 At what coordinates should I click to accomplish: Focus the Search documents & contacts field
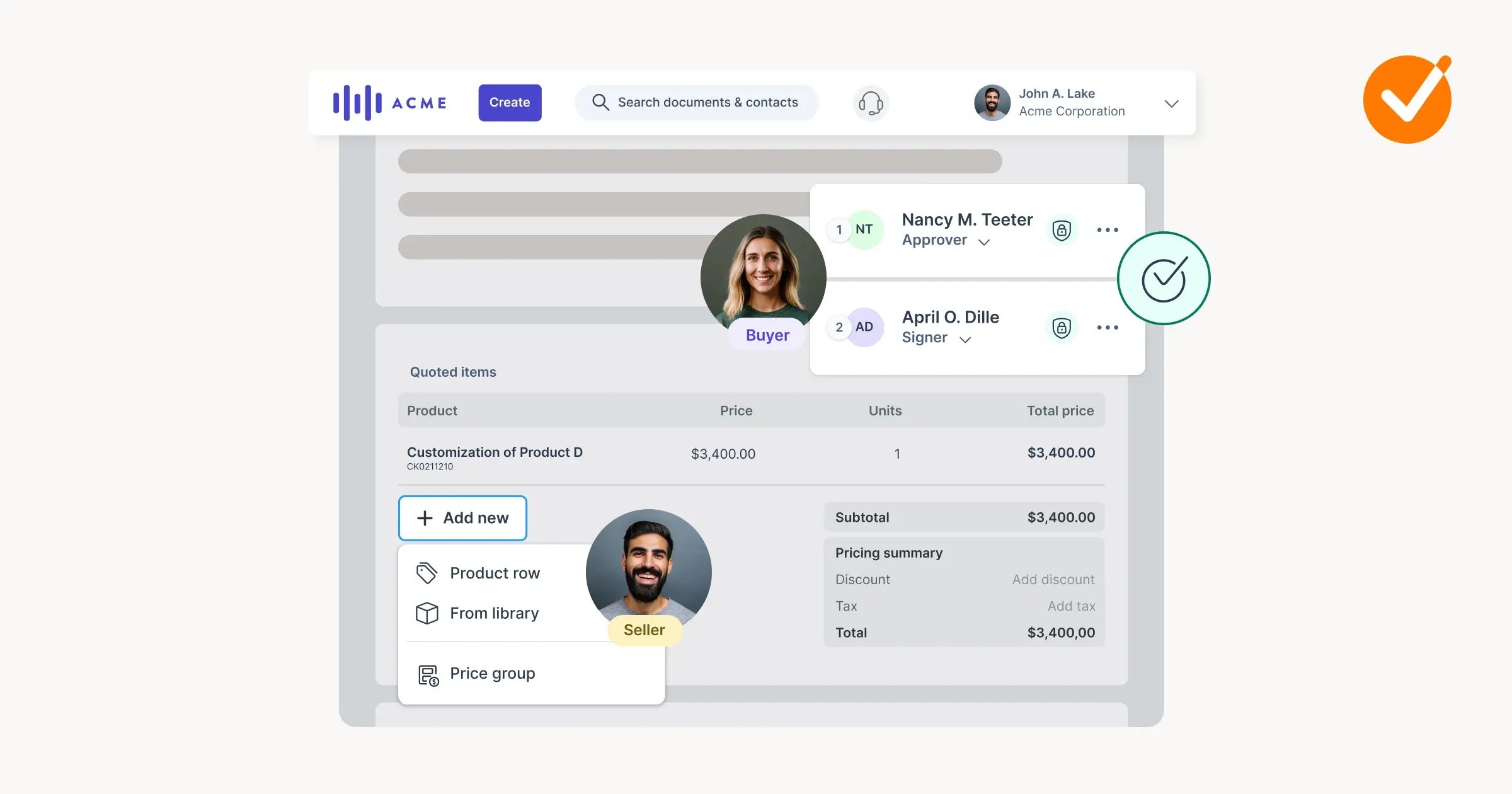(x=696, y=103)
